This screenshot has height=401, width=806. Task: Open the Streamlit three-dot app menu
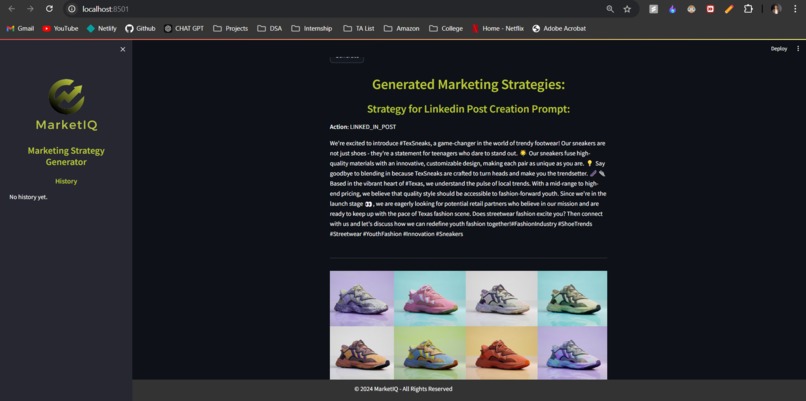[x=798, y=49]
